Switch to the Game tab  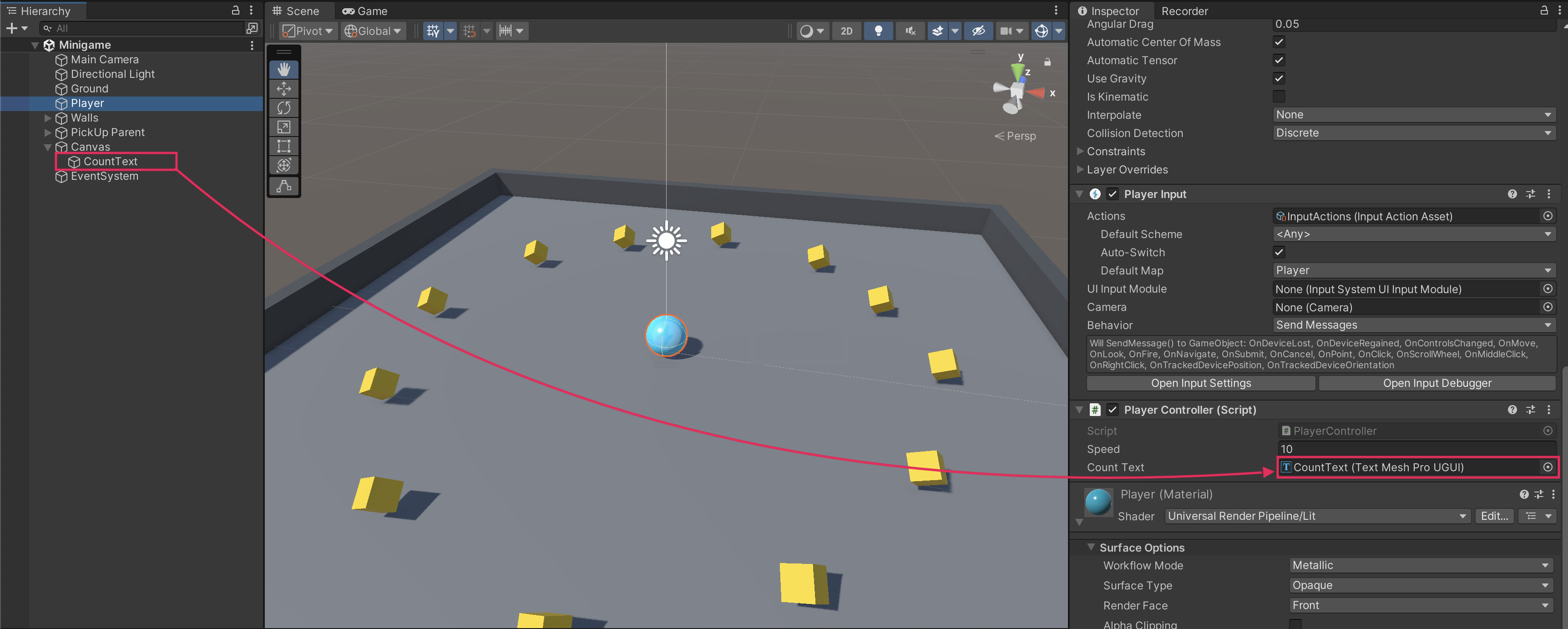[365, 11]
